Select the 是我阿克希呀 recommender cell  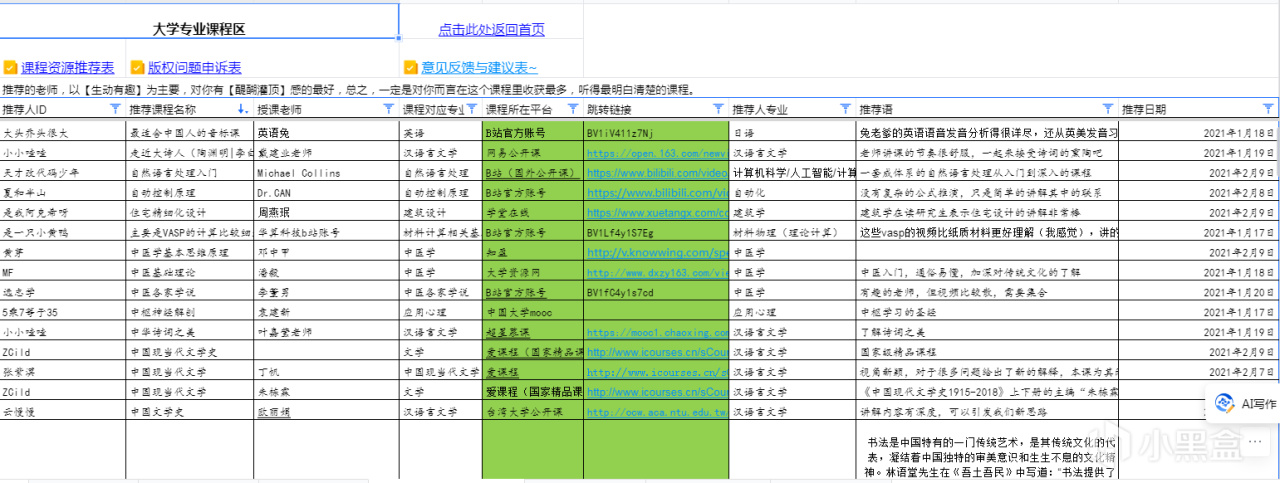(63, 213)
